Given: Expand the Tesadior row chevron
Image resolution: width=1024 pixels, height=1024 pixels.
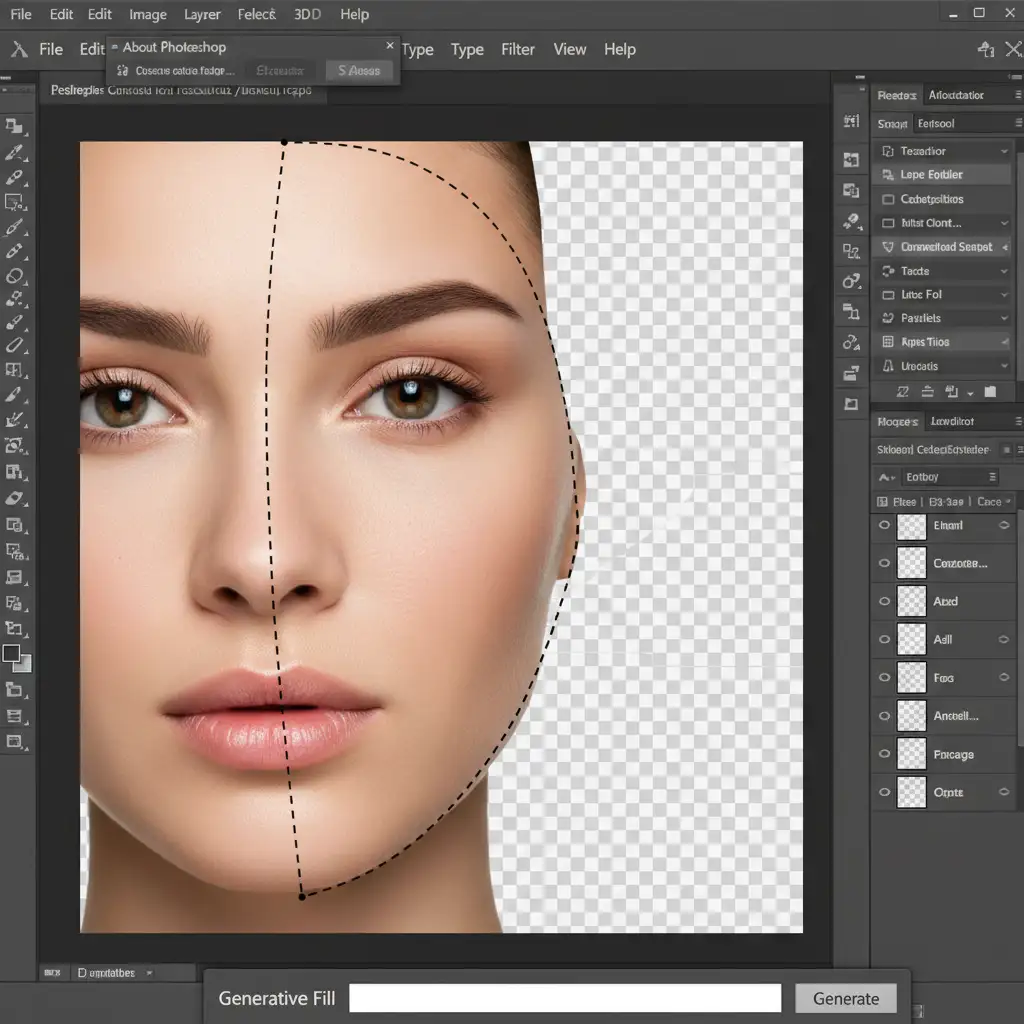Looking at the screenshot, I should (1004, 151).
